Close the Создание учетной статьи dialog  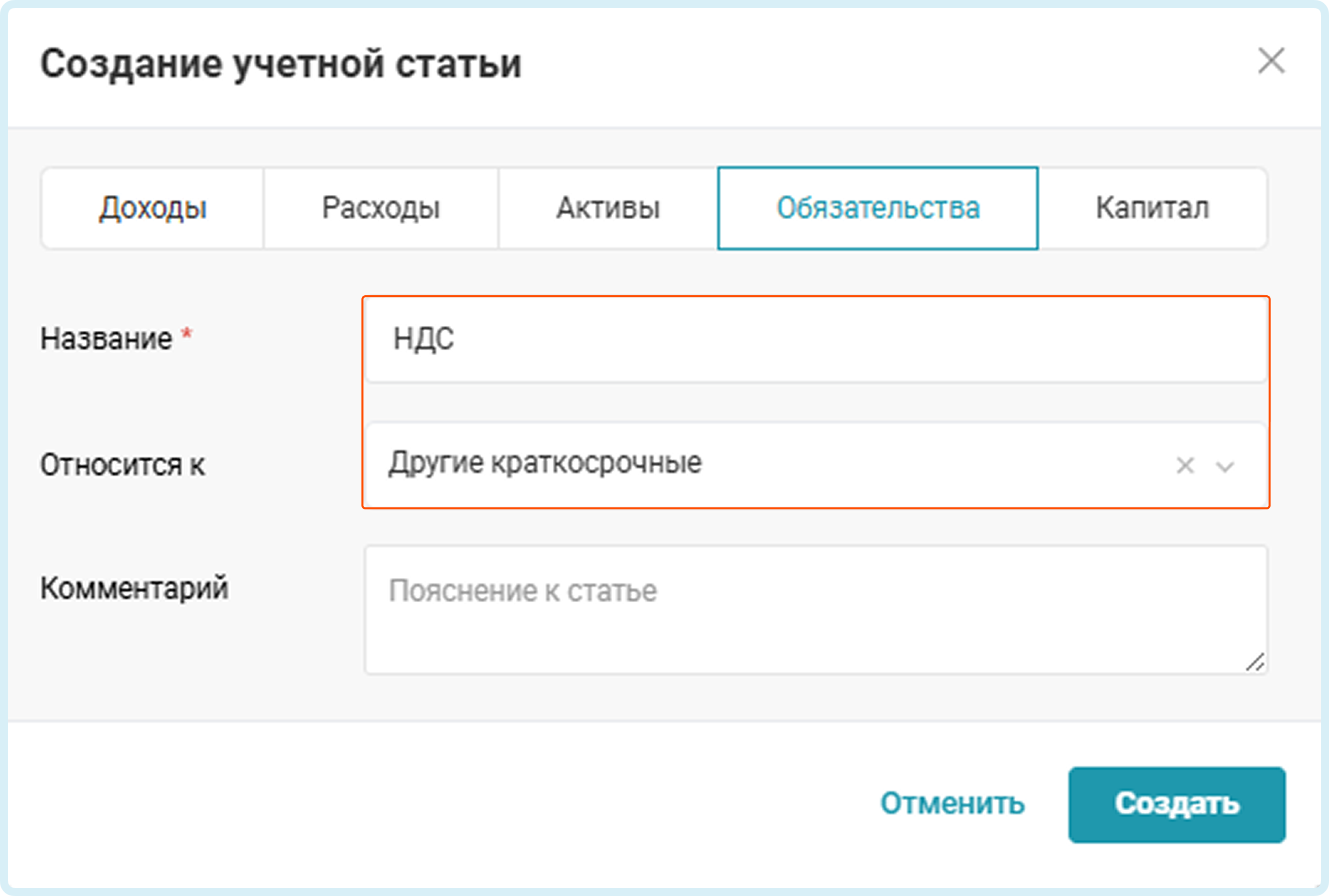point(1271,61)
